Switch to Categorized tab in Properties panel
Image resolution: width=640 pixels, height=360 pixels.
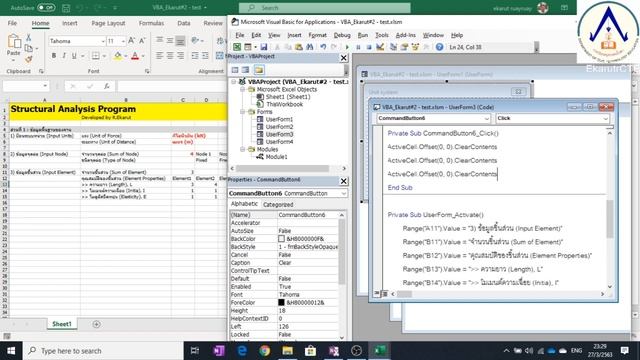click(x=278, y=204)
